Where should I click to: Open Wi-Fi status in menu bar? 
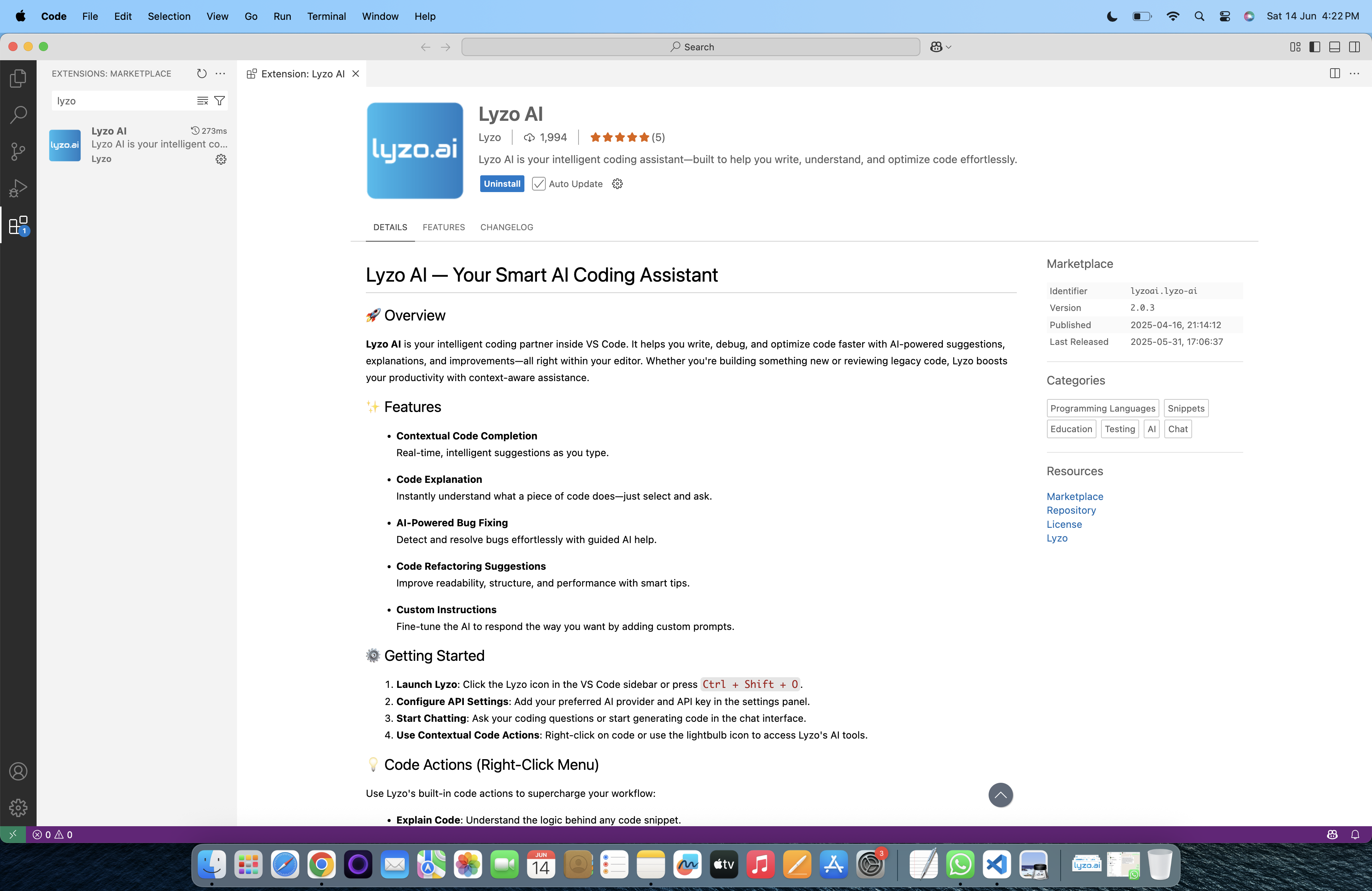(1173, 16)
